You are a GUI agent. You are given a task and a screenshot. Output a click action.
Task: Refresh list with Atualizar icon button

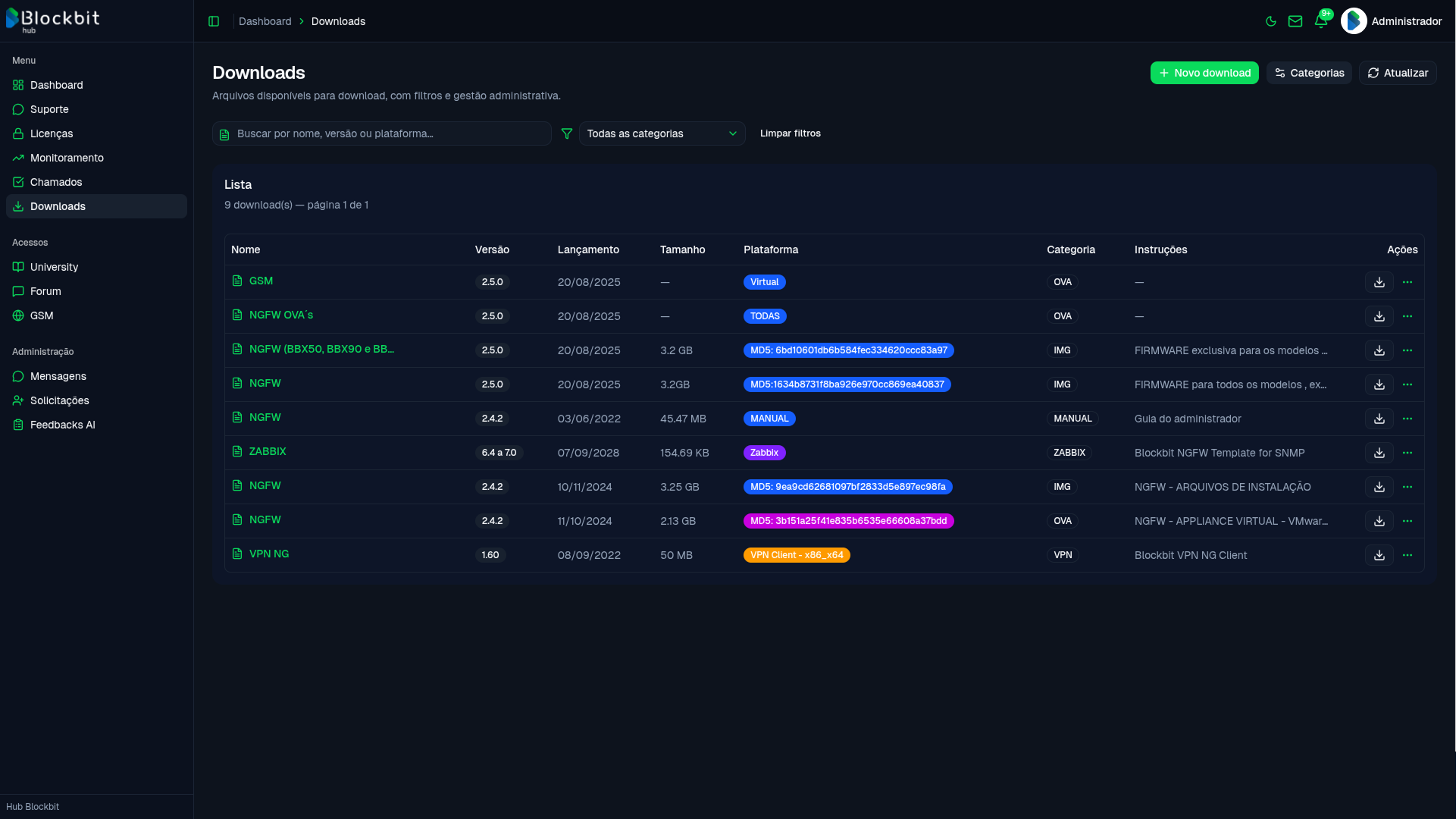tap(1398, 73)
